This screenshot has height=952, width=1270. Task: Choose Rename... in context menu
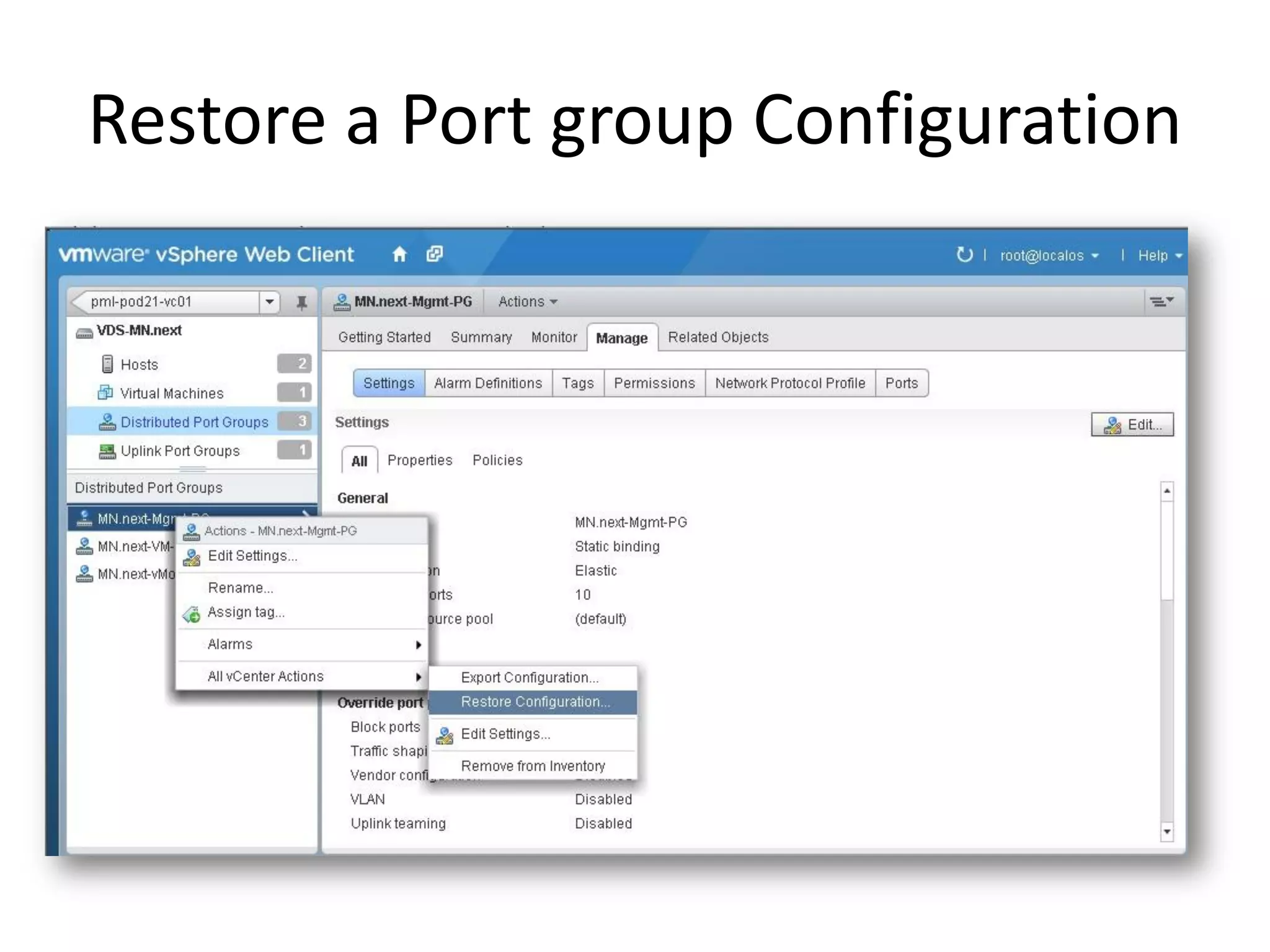pyautogui.click(x=302, y=588)
